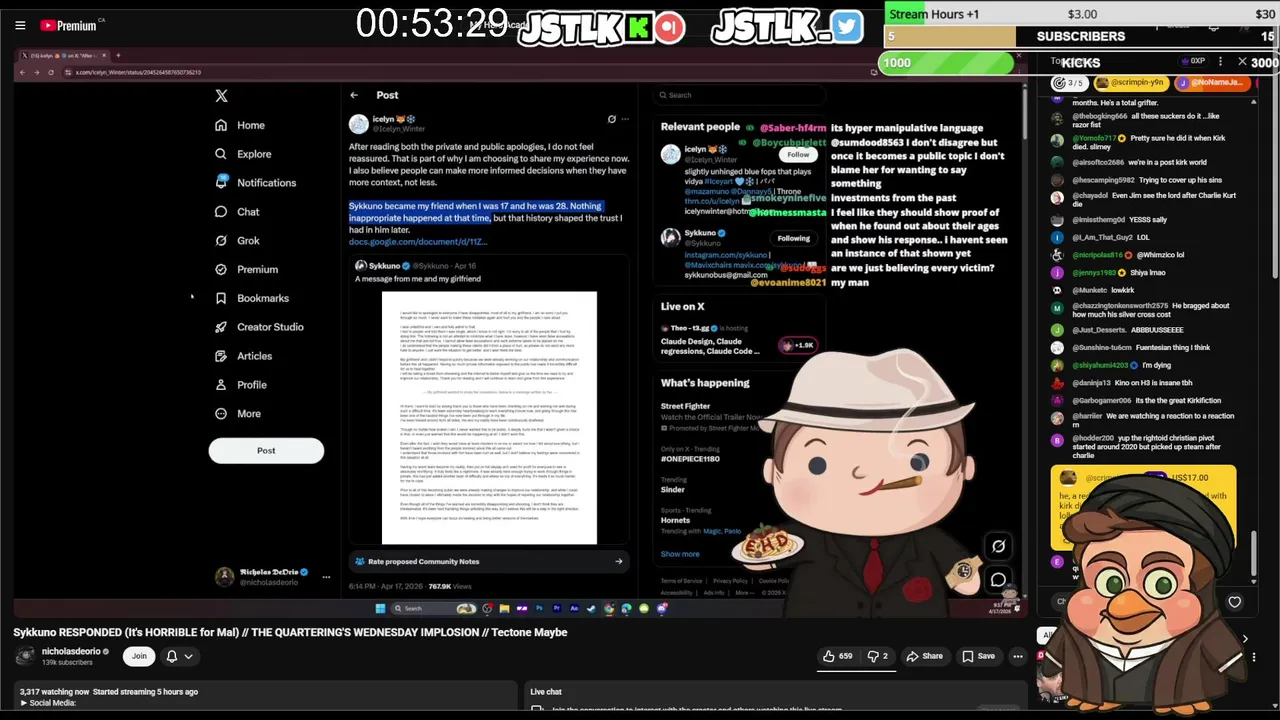Click the chat bubble icon beside video
1280x720 pixels.
pos(998,580)
